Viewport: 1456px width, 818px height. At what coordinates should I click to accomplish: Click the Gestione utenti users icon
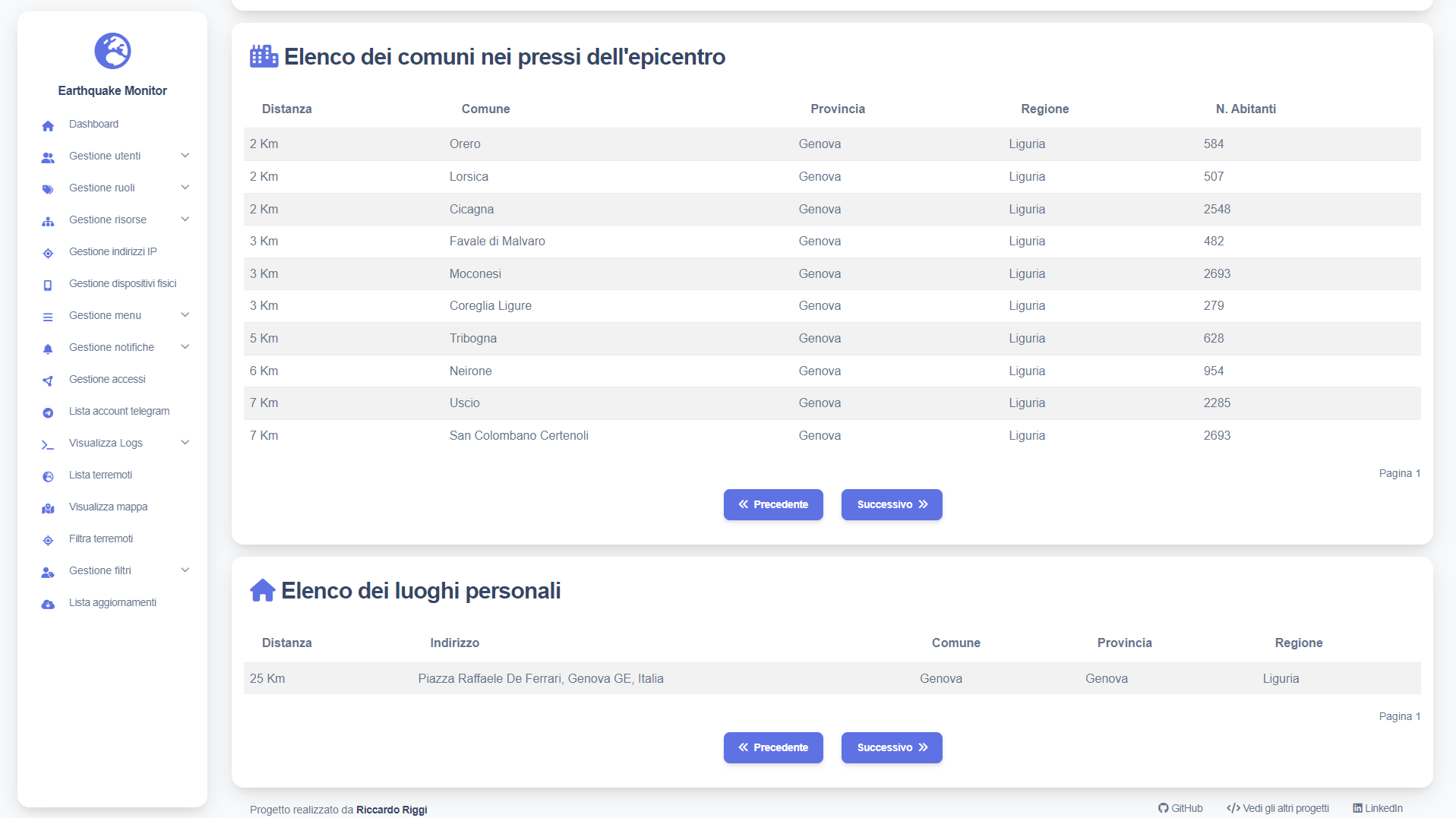click(48, 157)
